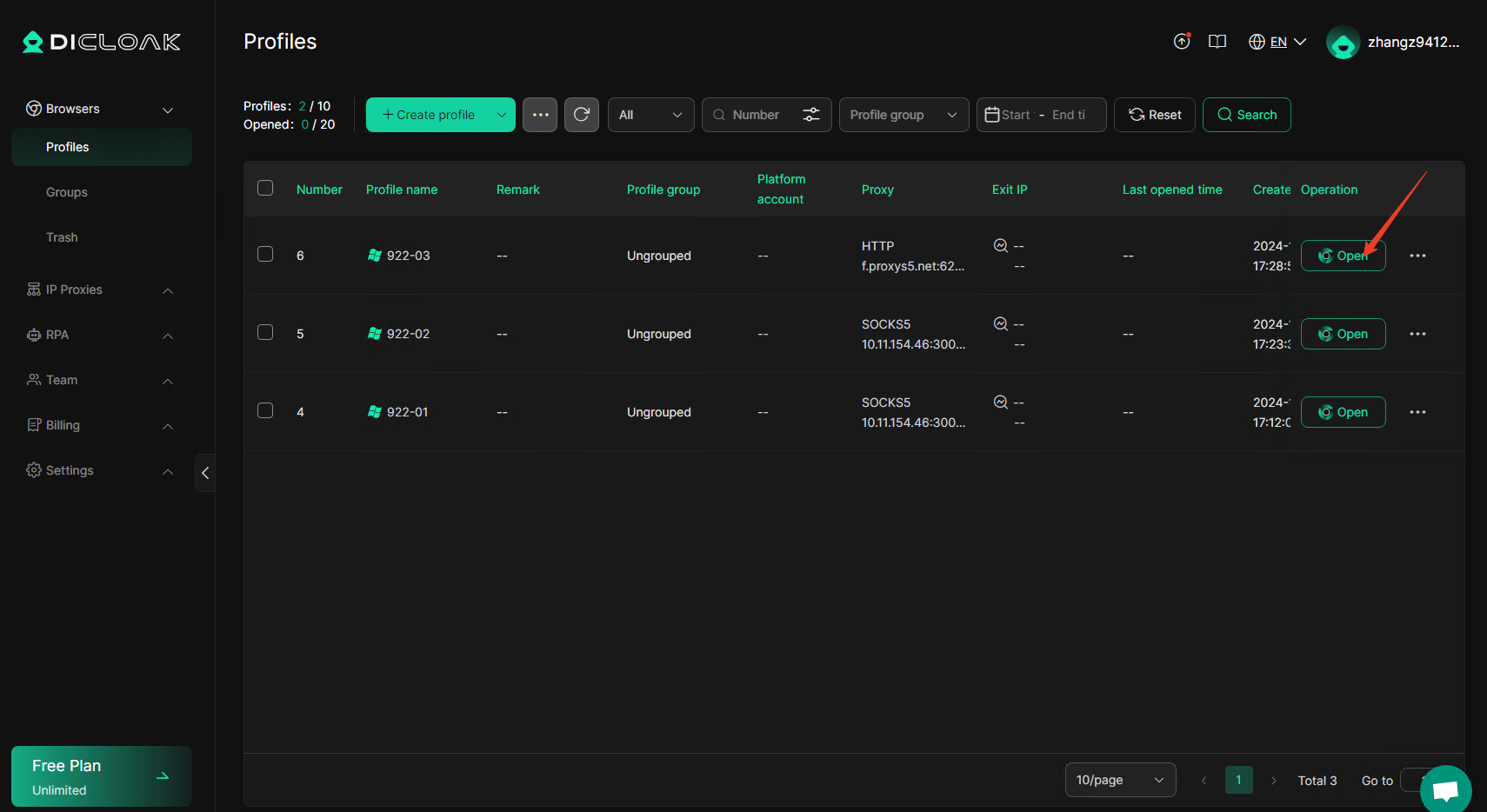This screenshot has height=812, width=1487.
Task: Click the exit IP check icon for 922-02
Action: (1001, 324)
